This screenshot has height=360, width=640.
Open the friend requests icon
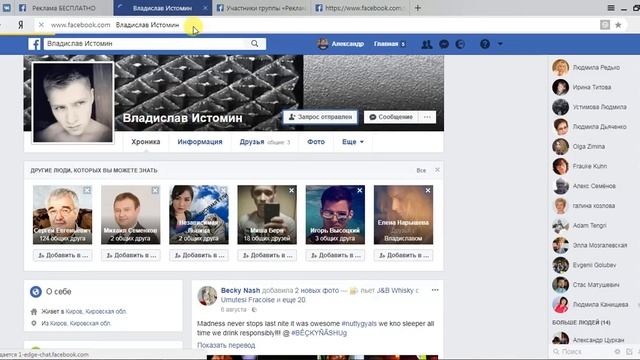pos(427,44)
